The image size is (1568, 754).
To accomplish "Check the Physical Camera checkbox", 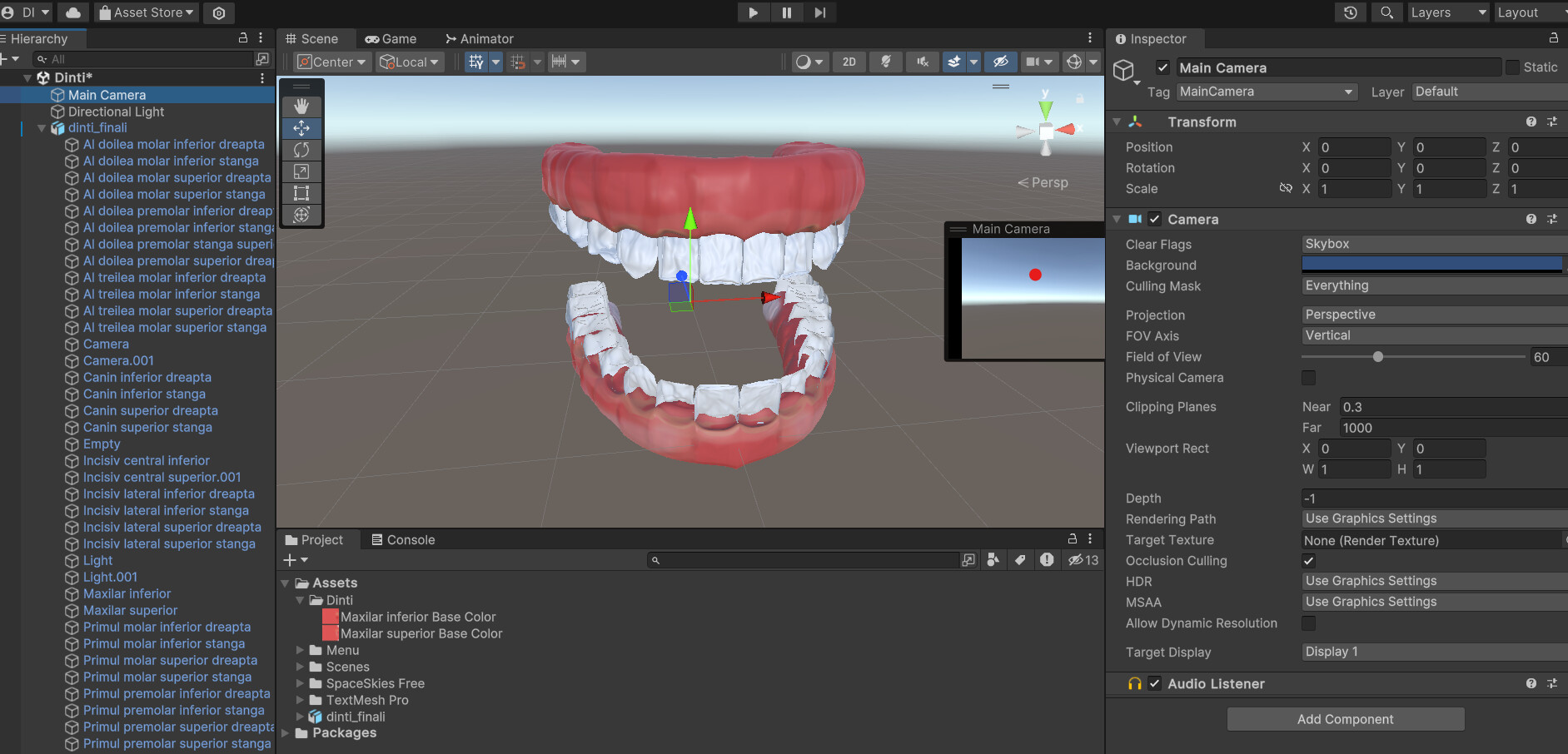I will click(1309, 378).
